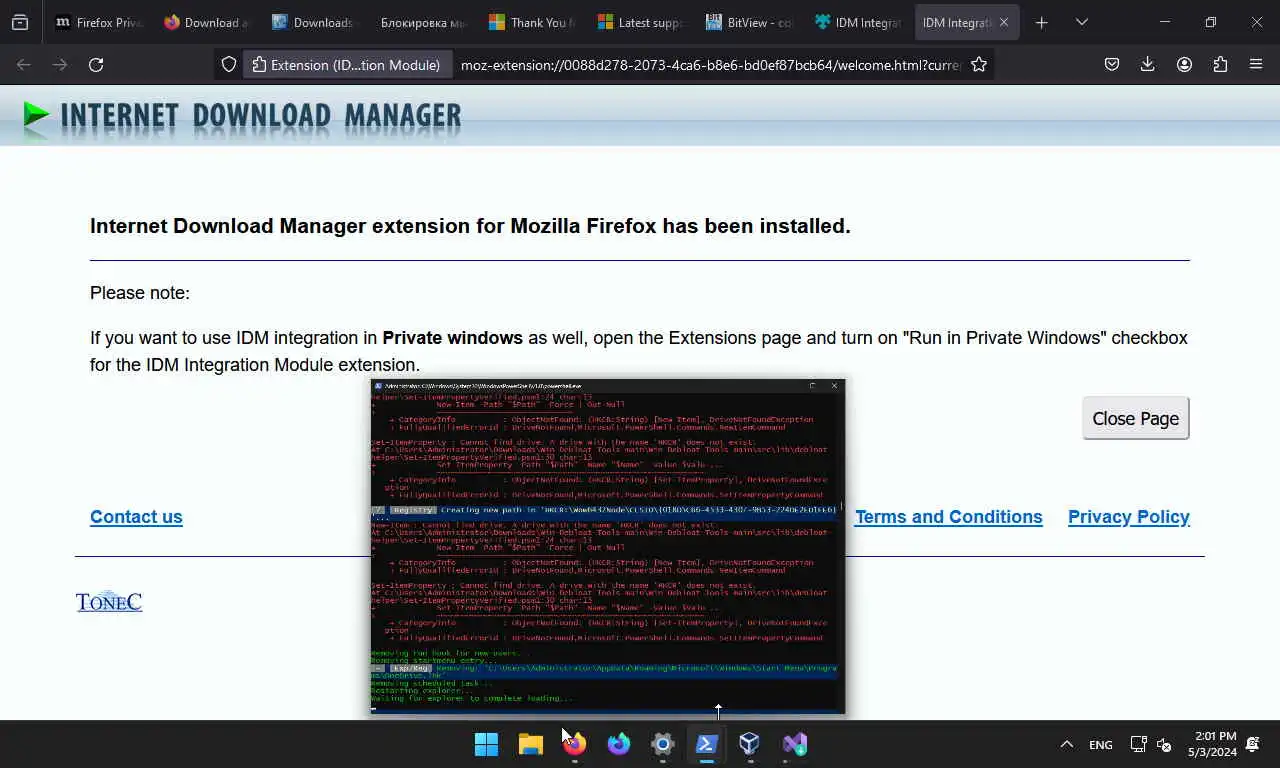Viewport: 1280px width, 768px height.
Task: Click the Internet Download Manager banner logo
Action: (x=242, y=116)
